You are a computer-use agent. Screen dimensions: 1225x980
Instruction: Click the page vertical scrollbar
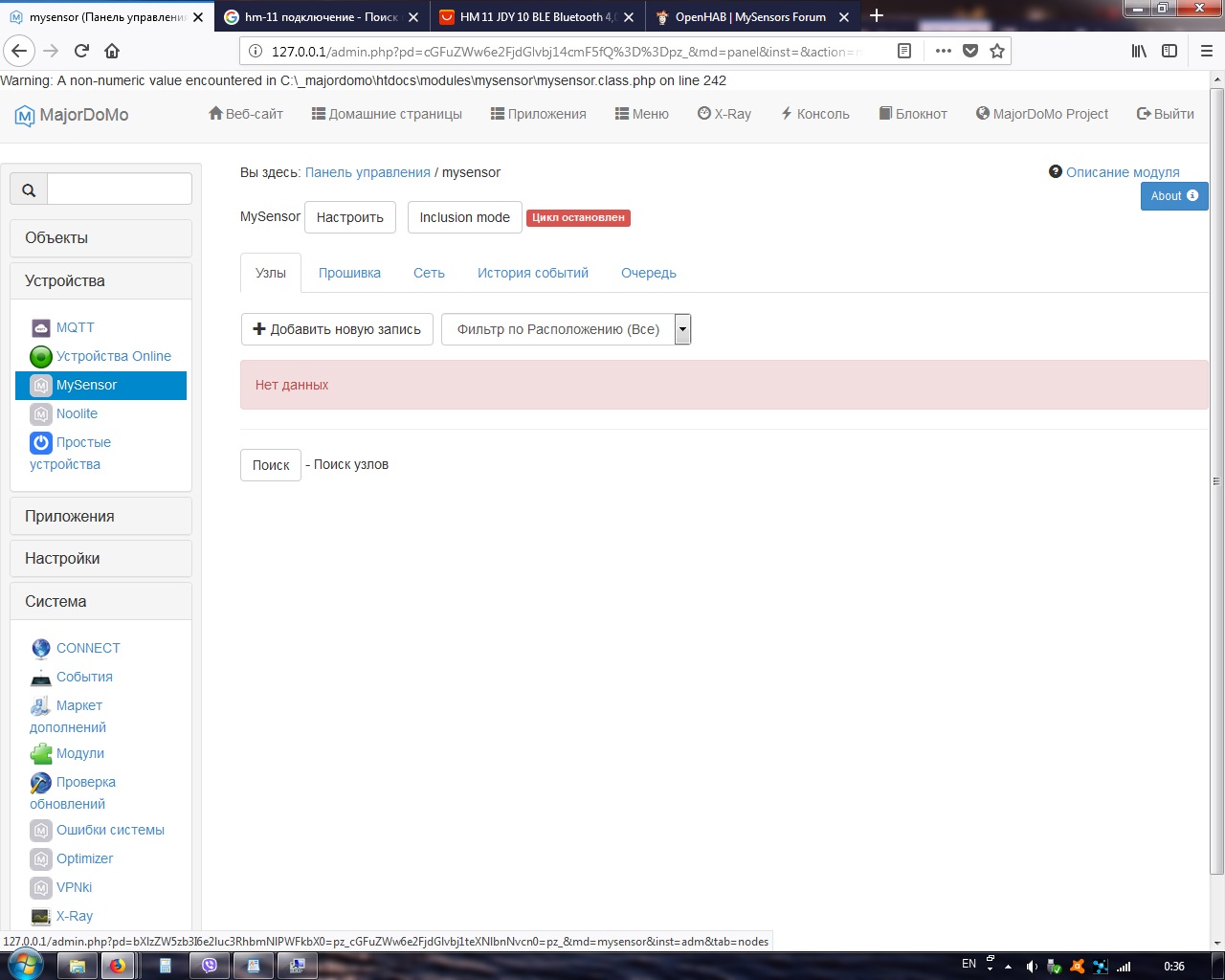(1216, 481)
